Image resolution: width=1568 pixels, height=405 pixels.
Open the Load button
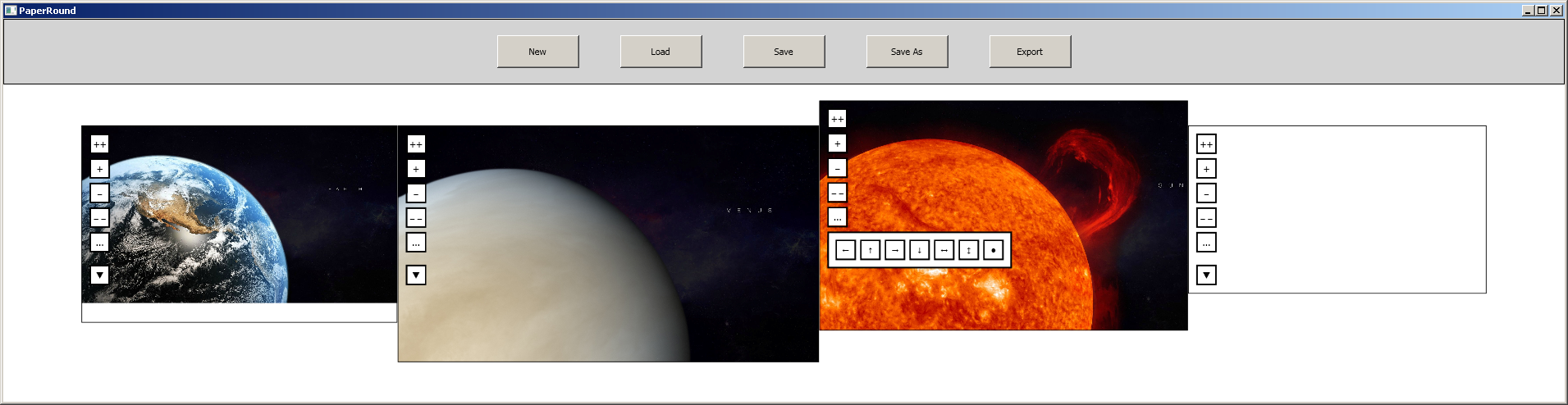[661, 52]
